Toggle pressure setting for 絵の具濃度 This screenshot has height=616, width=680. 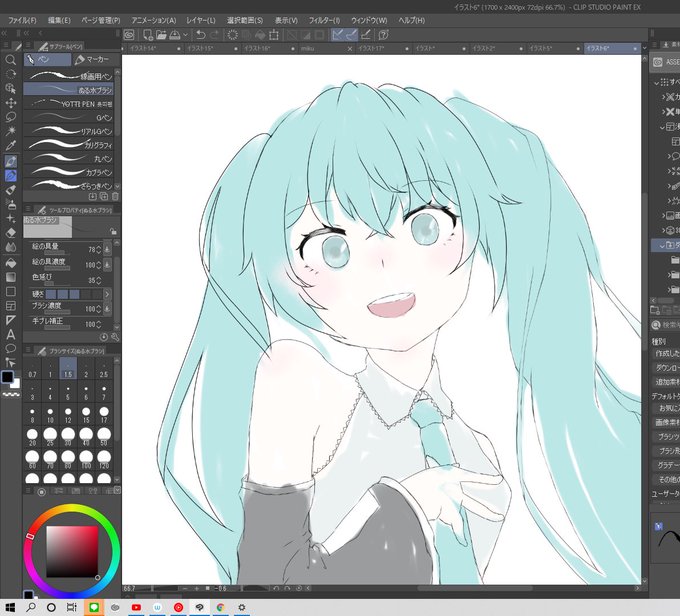pyautogui.click(x=107, y=265)
